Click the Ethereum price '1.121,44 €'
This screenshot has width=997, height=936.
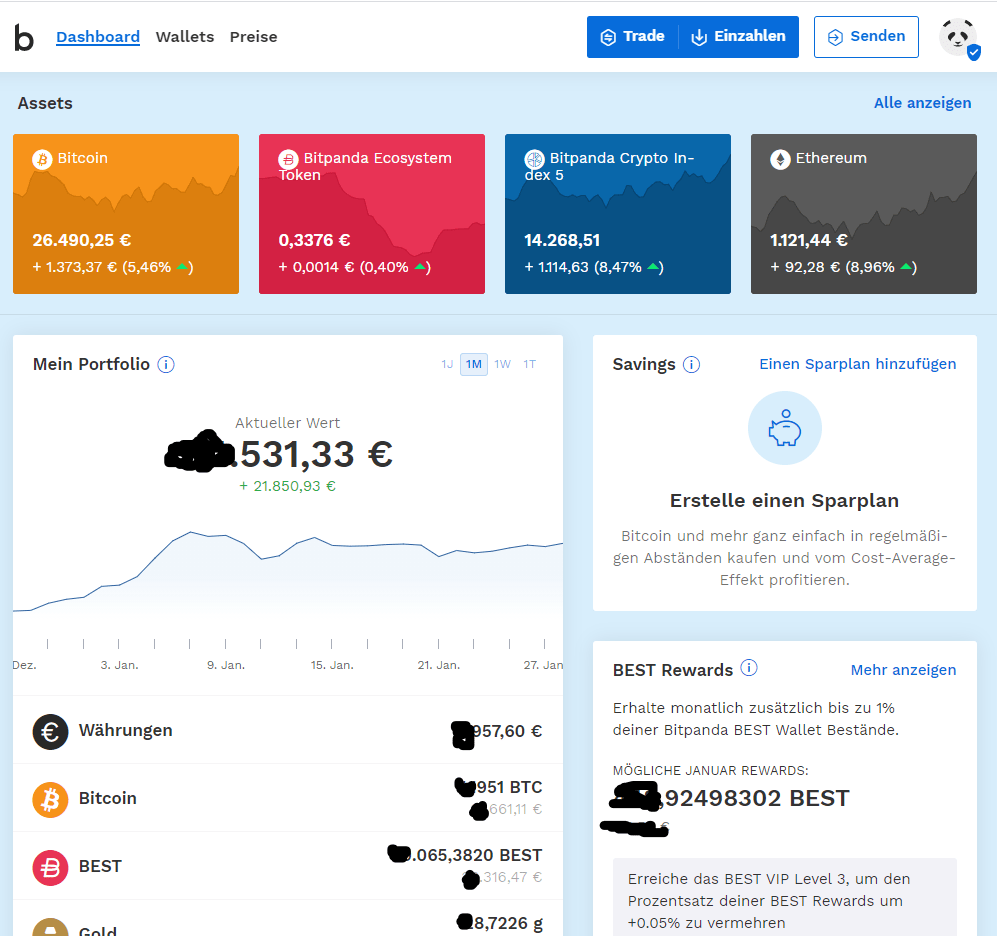point(809,240)
